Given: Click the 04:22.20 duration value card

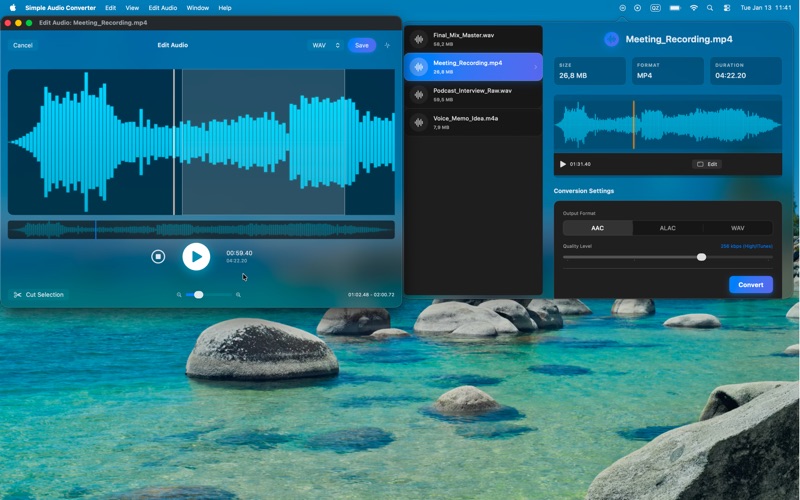Looking at the screenshot, I should pyautogui.click(x=745, y=71).
